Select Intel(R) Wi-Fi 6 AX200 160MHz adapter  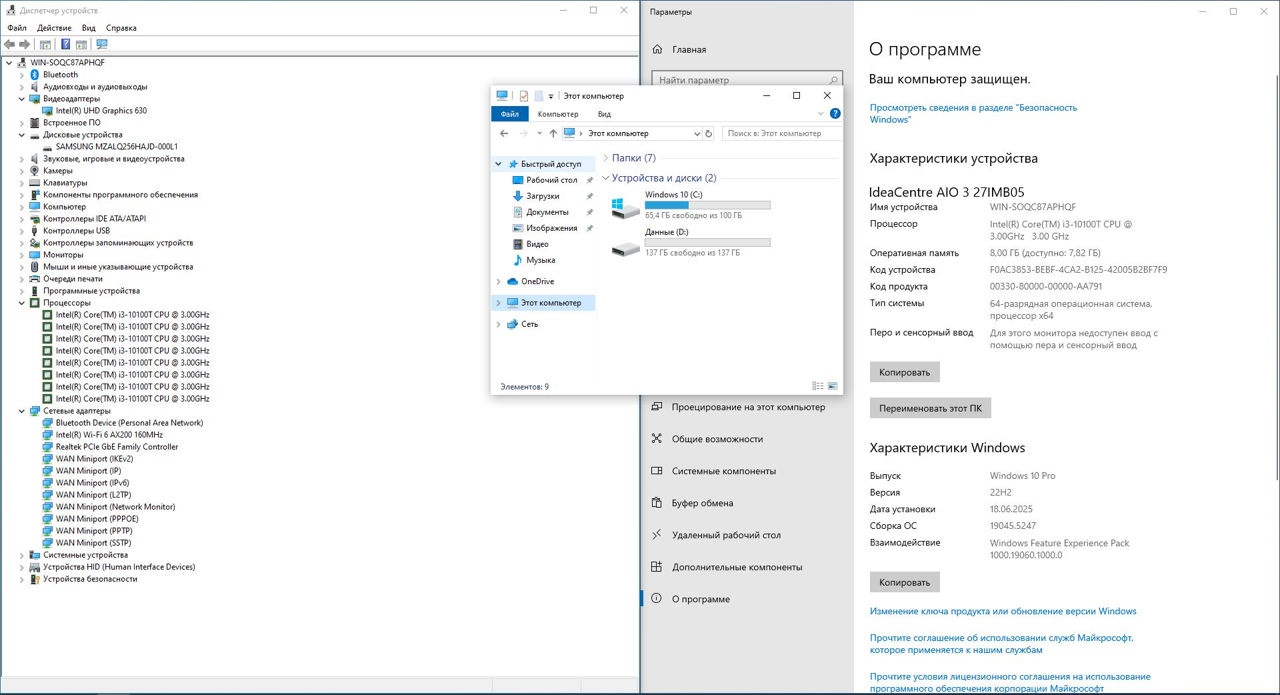click(109, 435)
